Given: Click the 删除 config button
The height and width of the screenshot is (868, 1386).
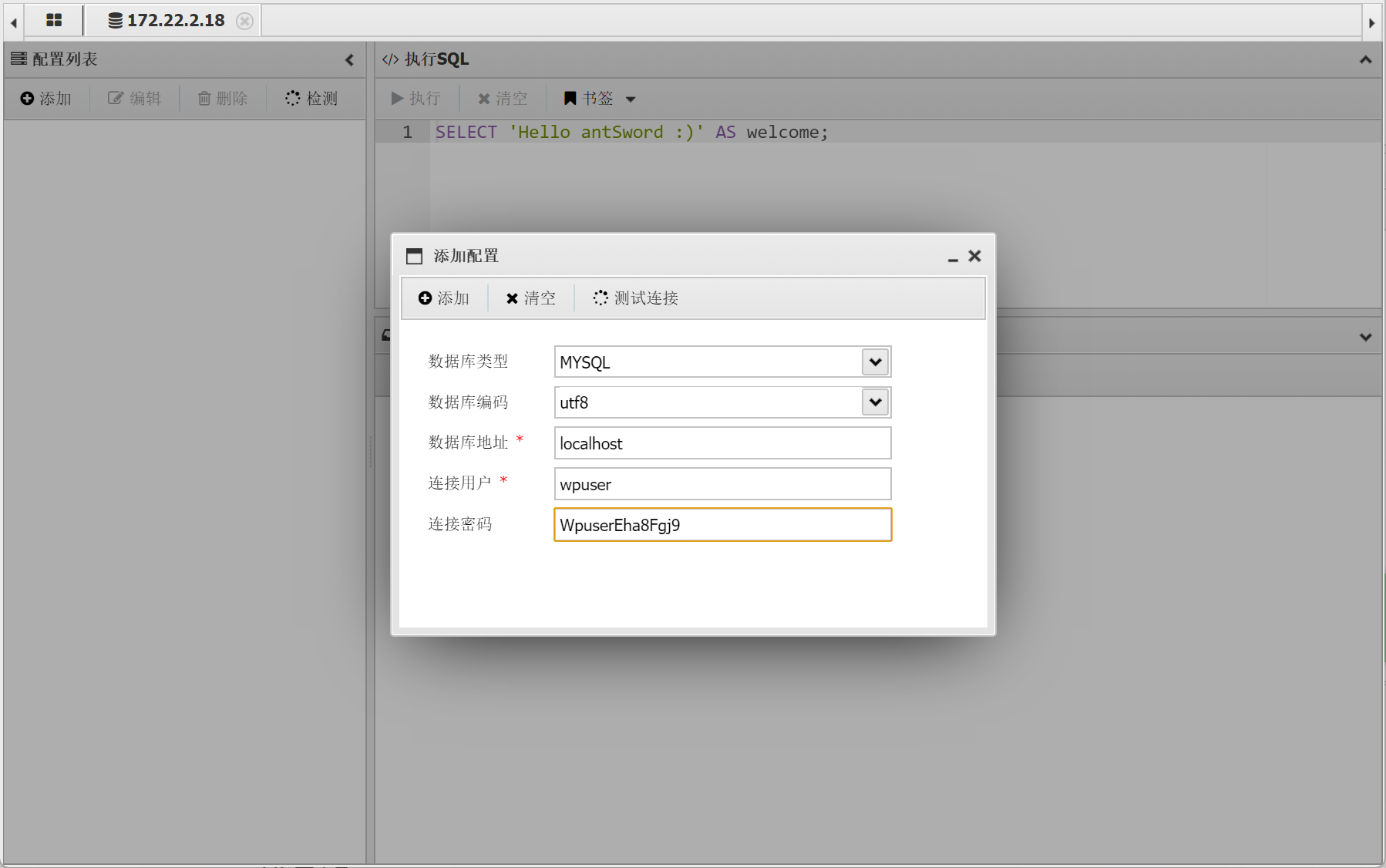Looking at the screenshot, I should [223, 99].
